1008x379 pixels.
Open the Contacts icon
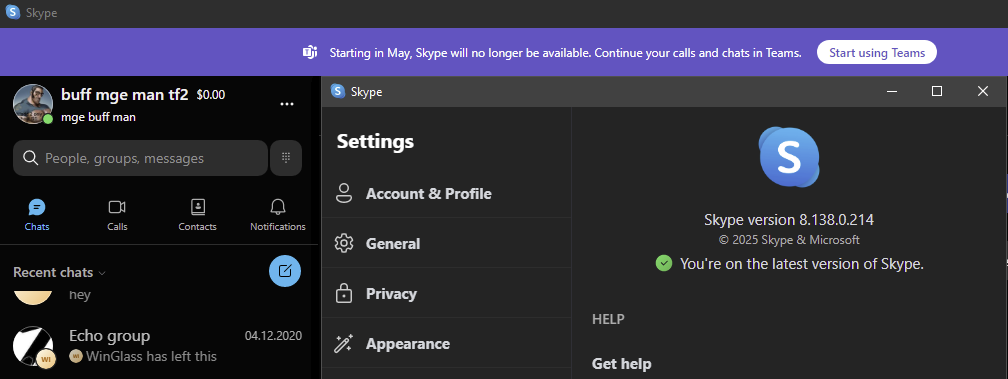pyautogui.click(x=197, y=207)
